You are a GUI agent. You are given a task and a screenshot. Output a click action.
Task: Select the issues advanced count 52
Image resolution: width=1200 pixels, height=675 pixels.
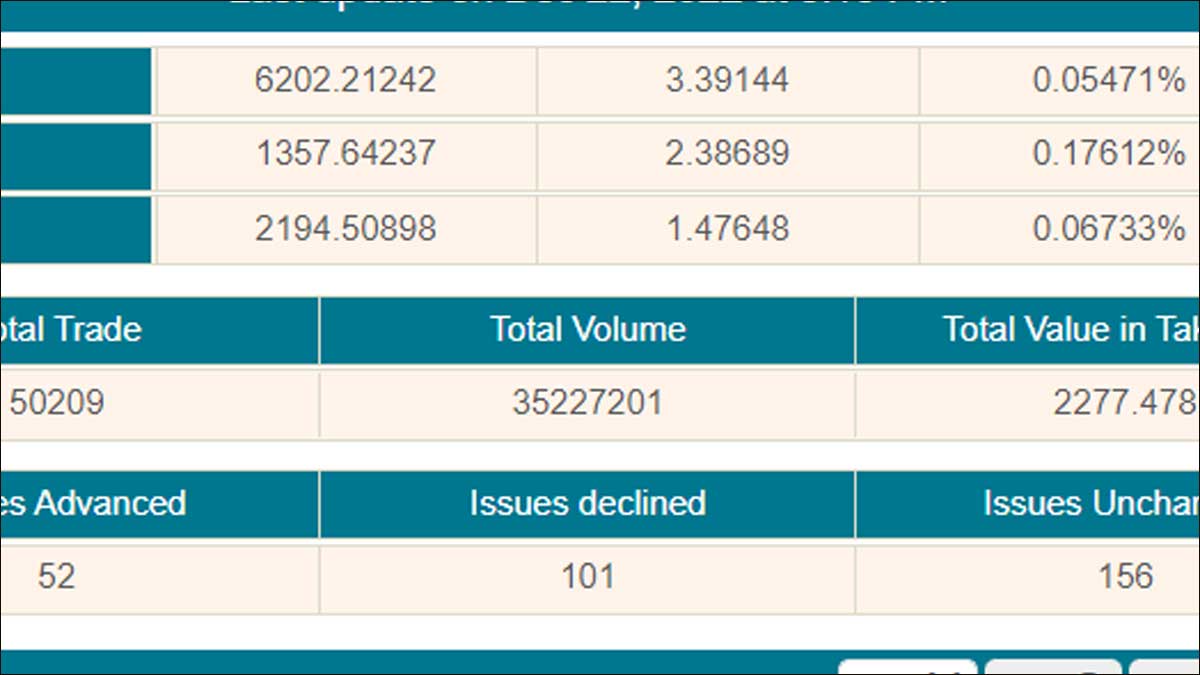click(57, 577)
